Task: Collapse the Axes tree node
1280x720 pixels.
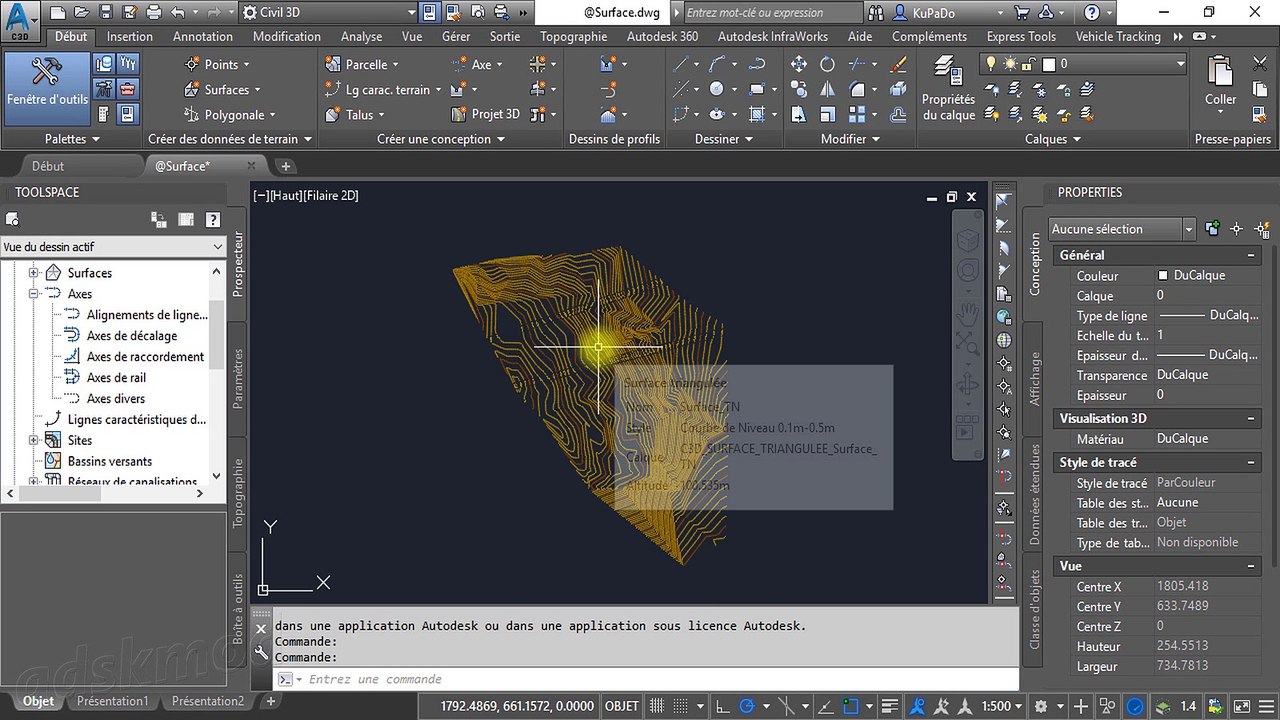Action: [x=33, y=294]
